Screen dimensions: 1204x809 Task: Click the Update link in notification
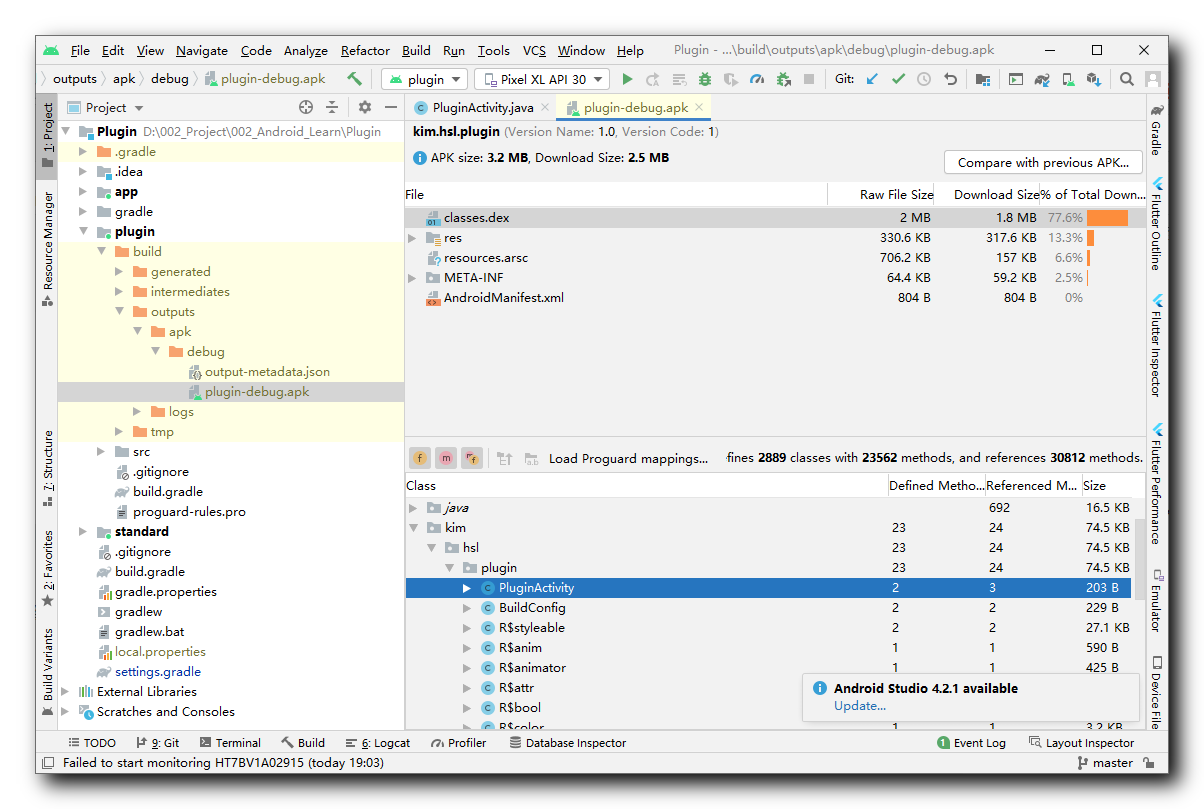pyautogui.click(x=859, y=706)
